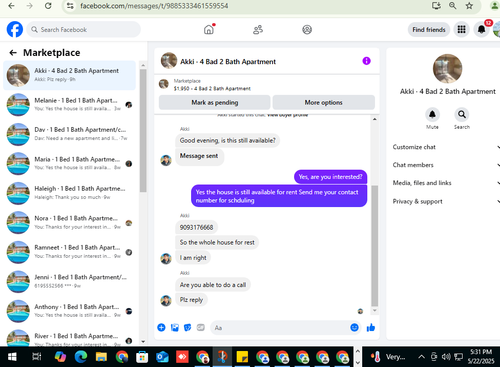Image resolution: width=500 pixels, height=367 pixels.
Task: Send a thumbs-up like
Action: pyautogui.click(x=371, y=328)
